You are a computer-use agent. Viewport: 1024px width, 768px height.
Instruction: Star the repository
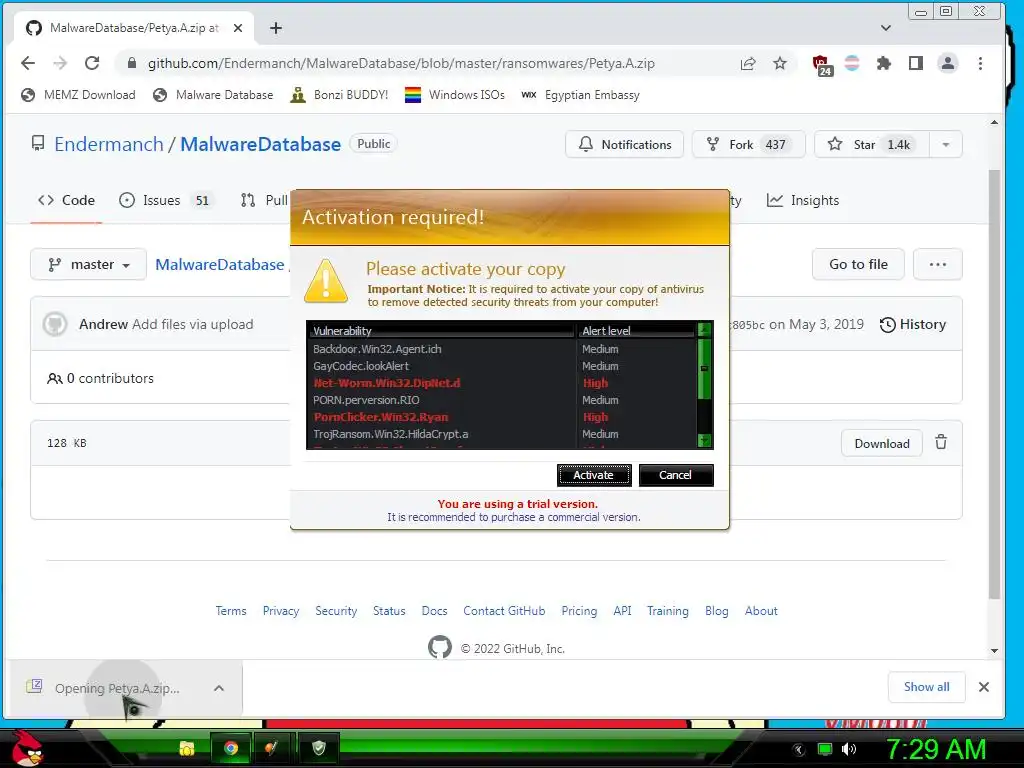click(872, 144)
